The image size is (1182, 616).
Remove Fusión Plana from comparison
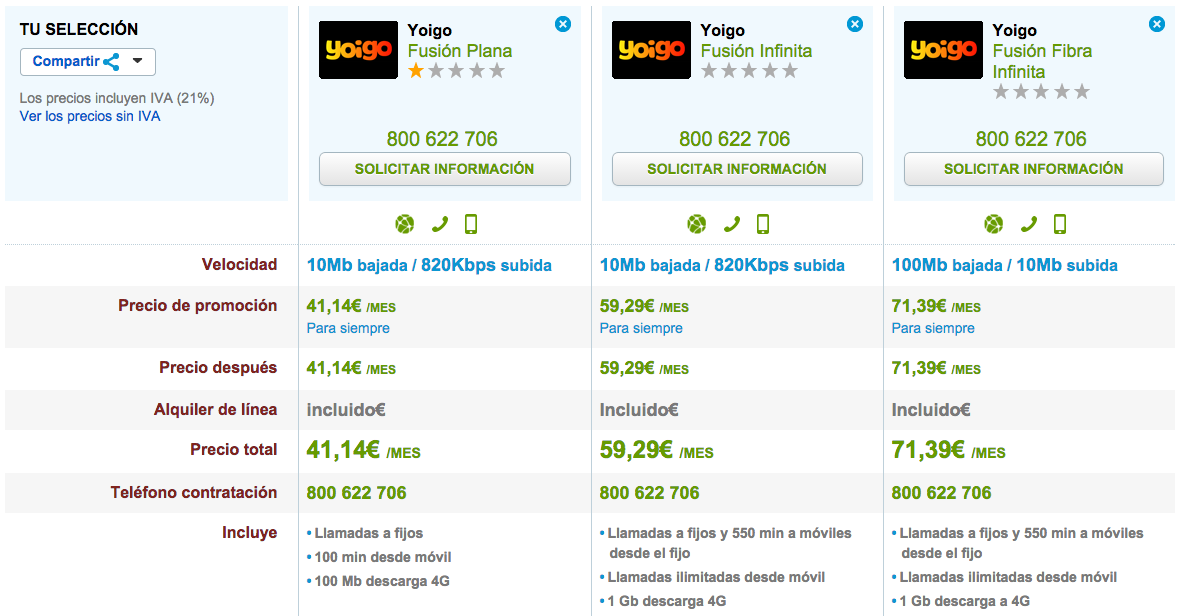[562, 24]
